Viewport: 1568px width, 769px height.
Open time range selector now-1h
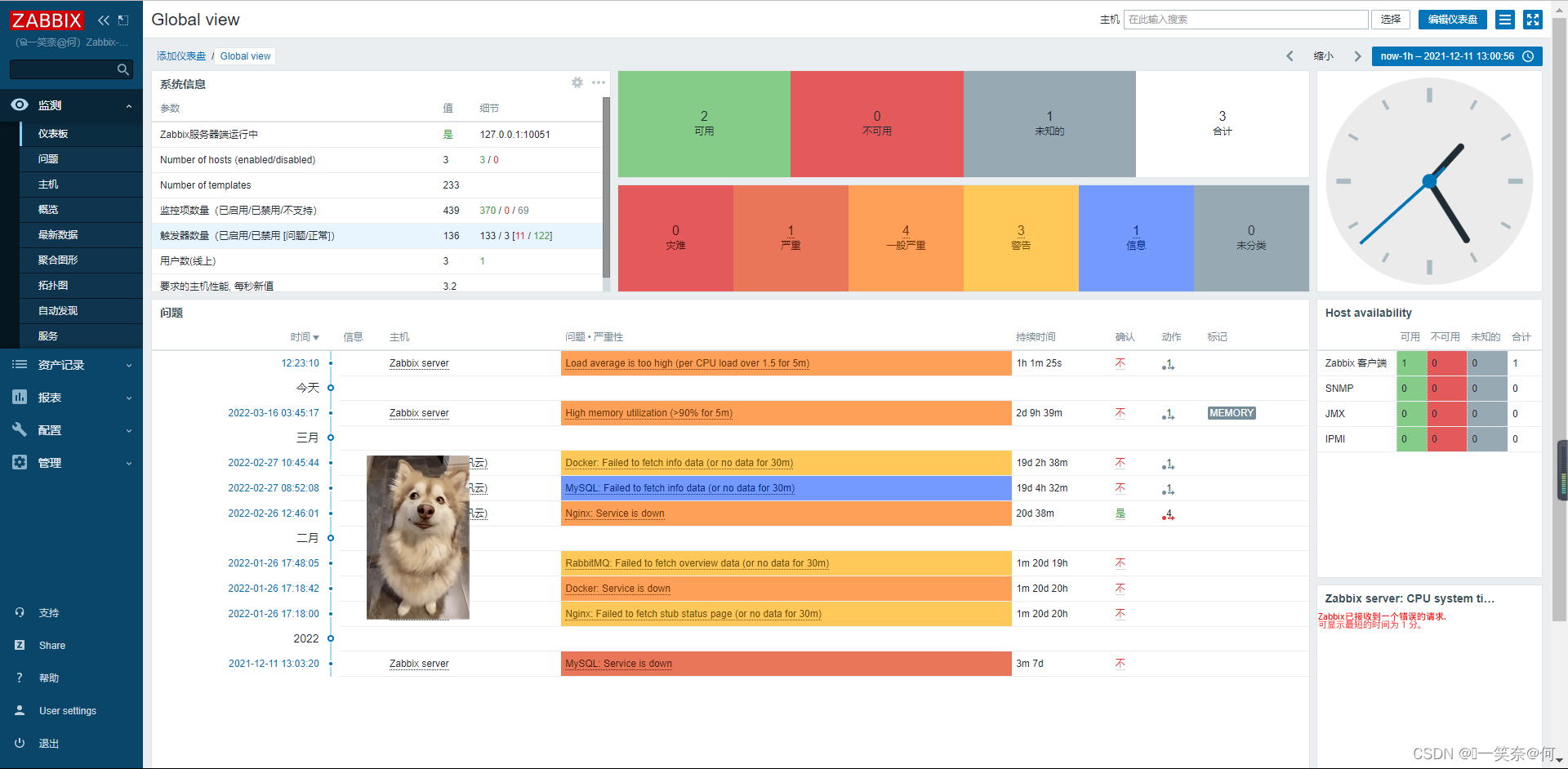click(x=1457, y=56)
